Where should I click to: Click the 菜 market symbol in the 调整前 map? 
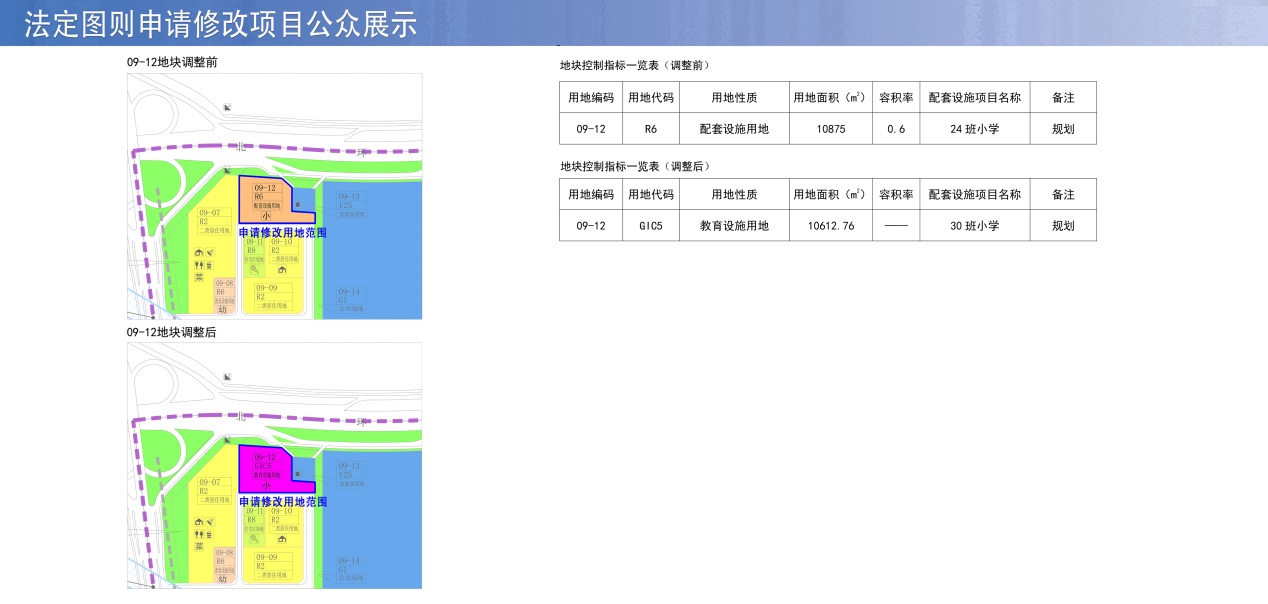tap(199, 277)
